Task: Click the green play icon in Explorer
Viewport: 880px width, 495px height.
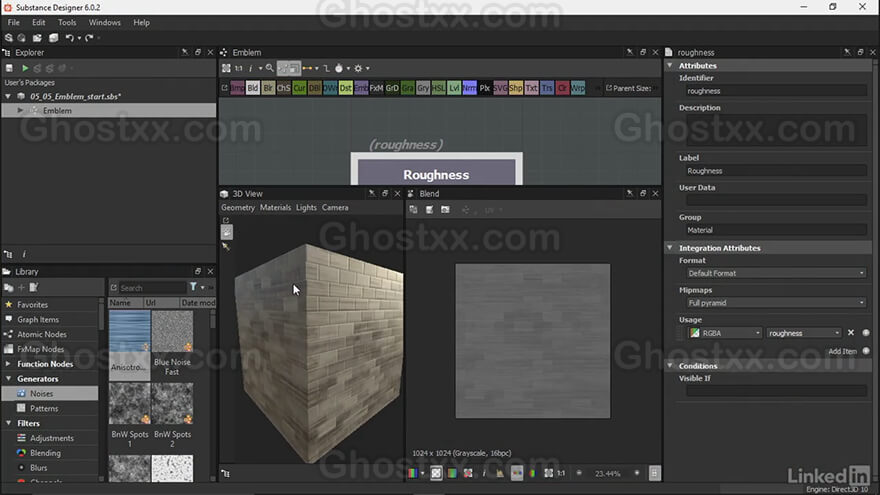Action: pos(25,68)
